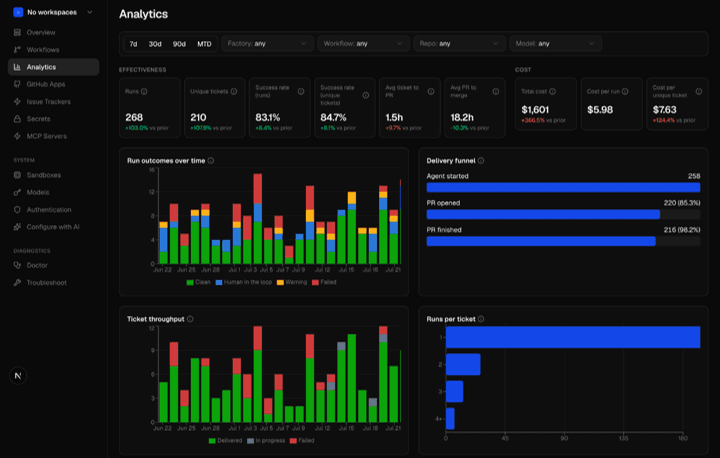The height and width of the screenshot is (458, 720).
Task: Click info icon on Avg PR to merge
Action: pos(496,91)
